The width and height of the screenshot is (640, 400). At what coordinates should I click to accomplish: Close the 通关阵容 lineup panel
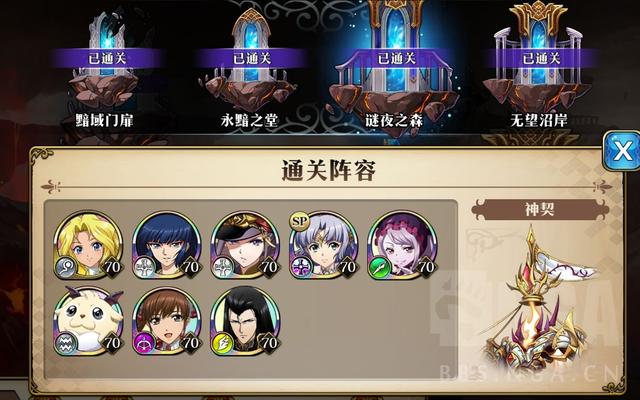pyautogui.click(x=622, y=151)
